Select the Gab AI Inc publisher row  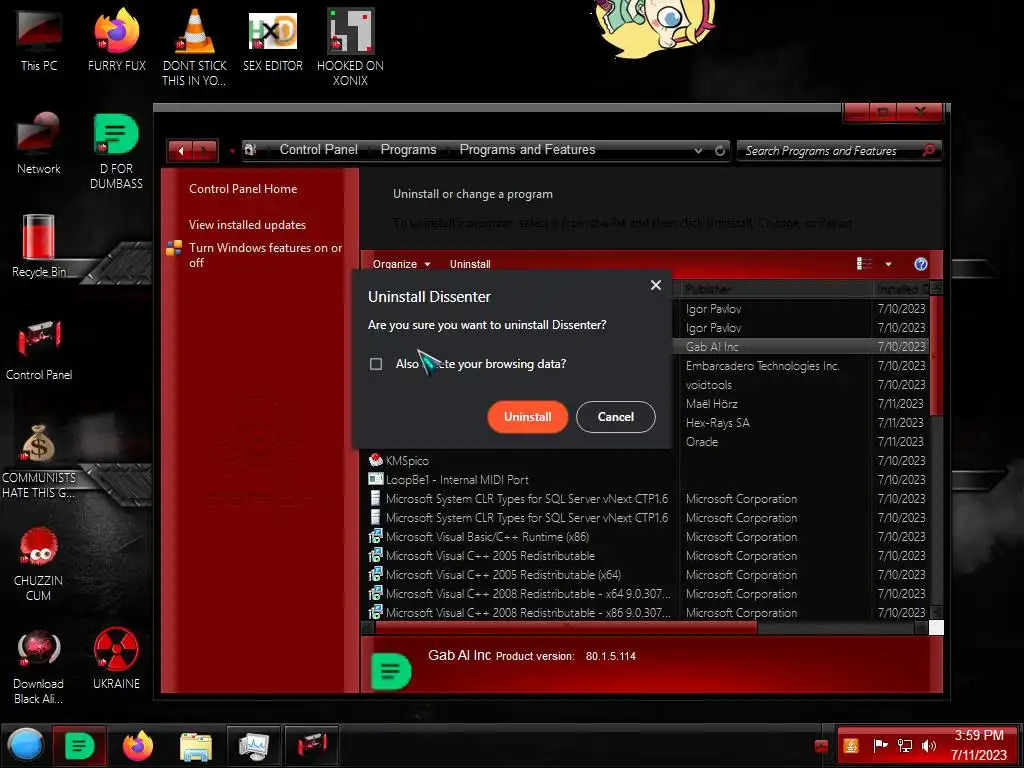click(x=800, y=346)
